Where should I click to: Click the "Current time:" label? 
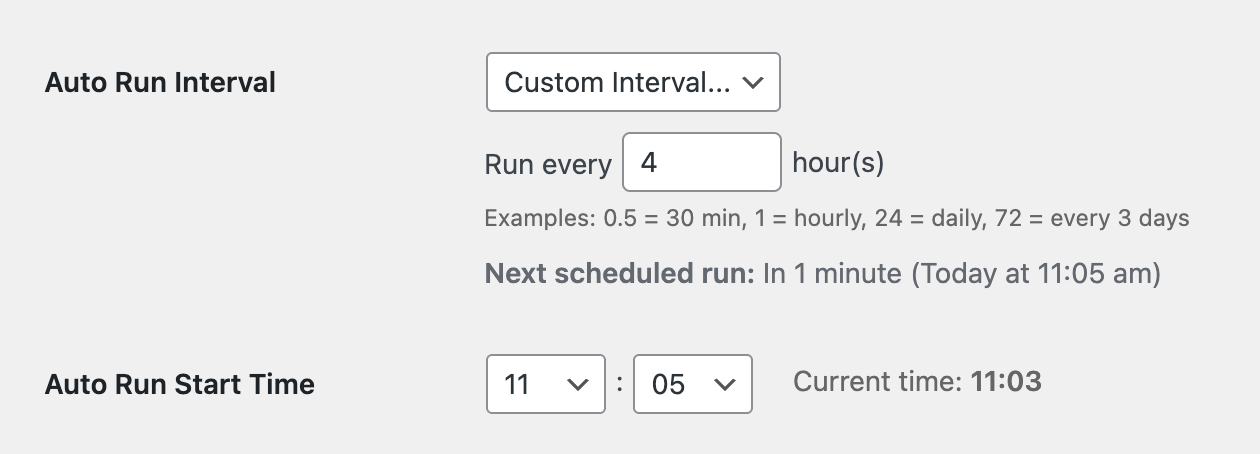877,382
